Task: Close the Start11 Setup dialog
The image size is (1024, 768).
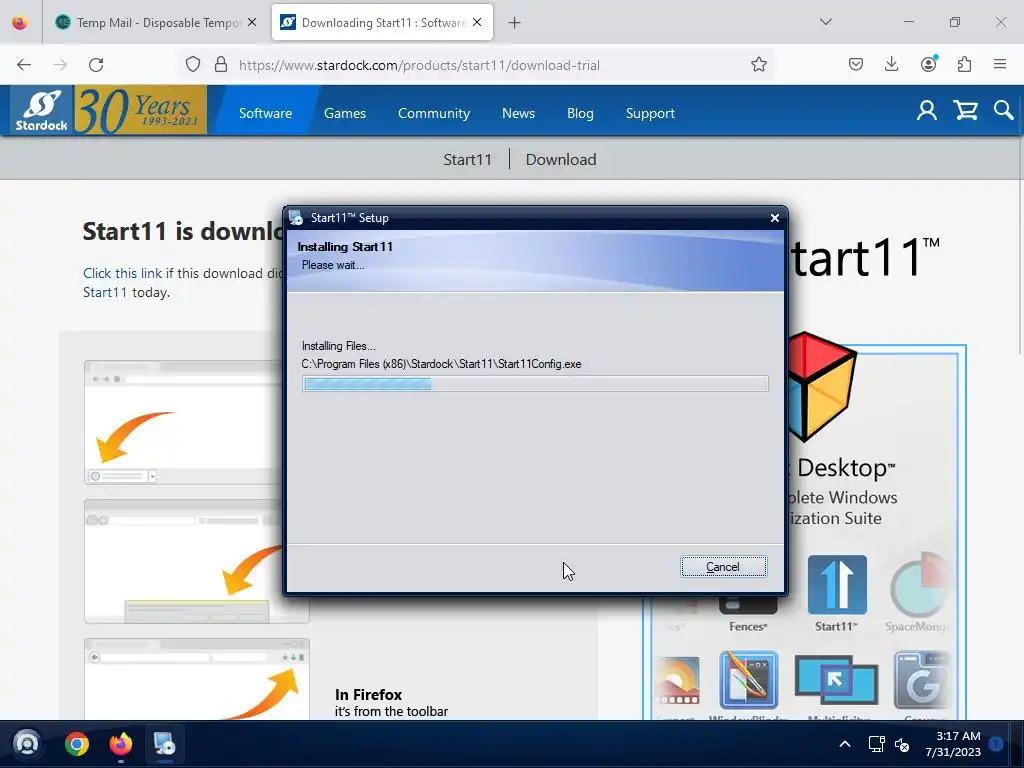Action: [775, 218]
